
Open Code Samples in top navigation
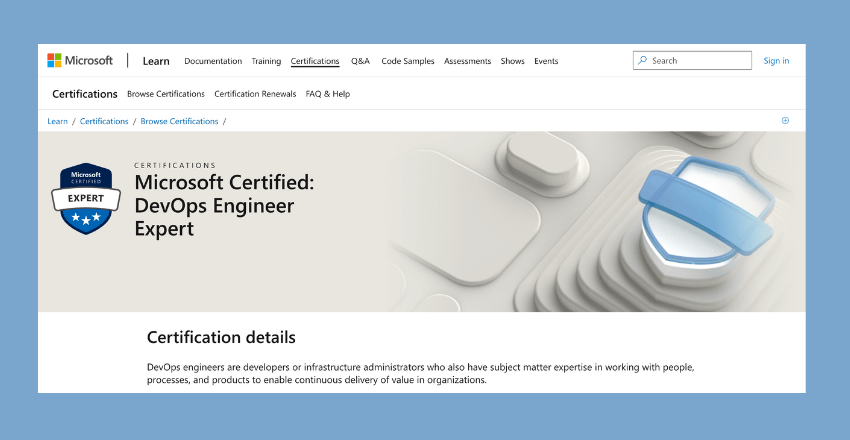pos(408,61)
